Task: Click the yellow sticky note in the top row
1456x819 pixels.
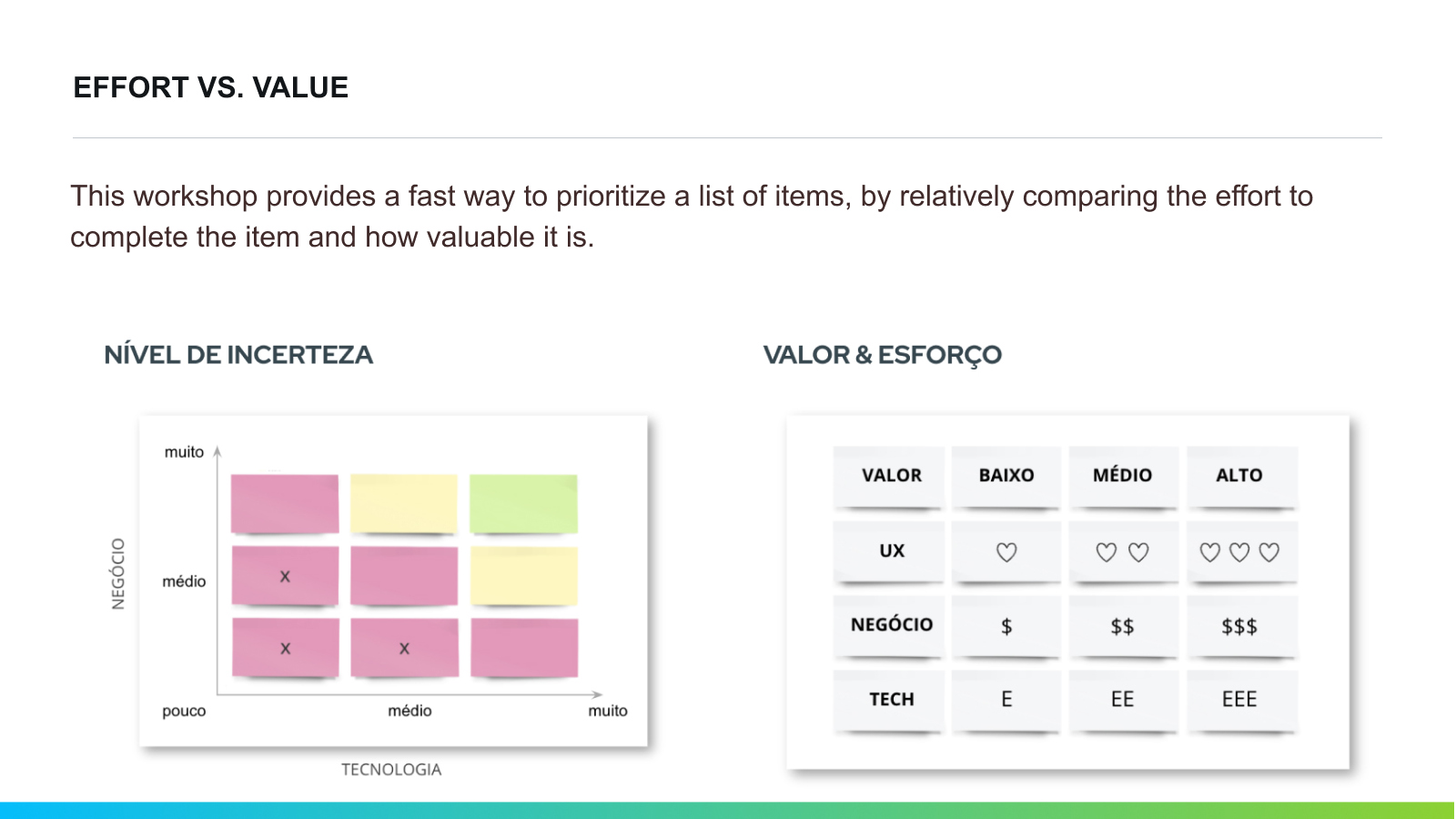Action: pos(404,503)
